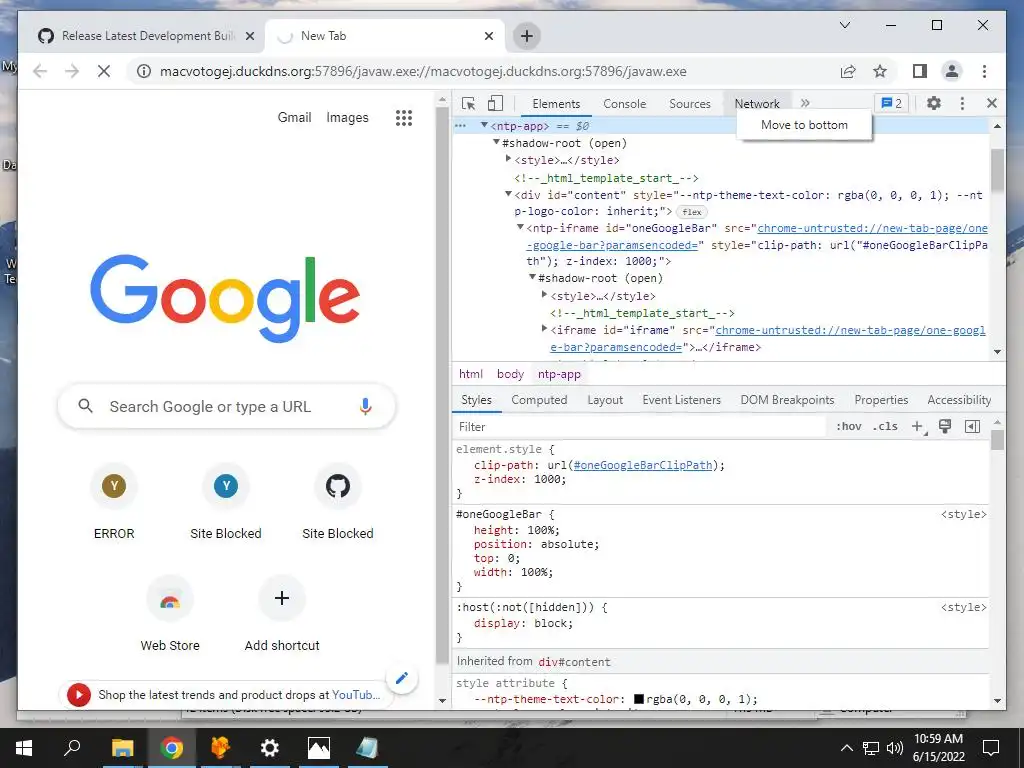The height and width of the screenshot is (768, 1024).
Task: Select the body breadcrumb
Action: click(x=510, y=374)
